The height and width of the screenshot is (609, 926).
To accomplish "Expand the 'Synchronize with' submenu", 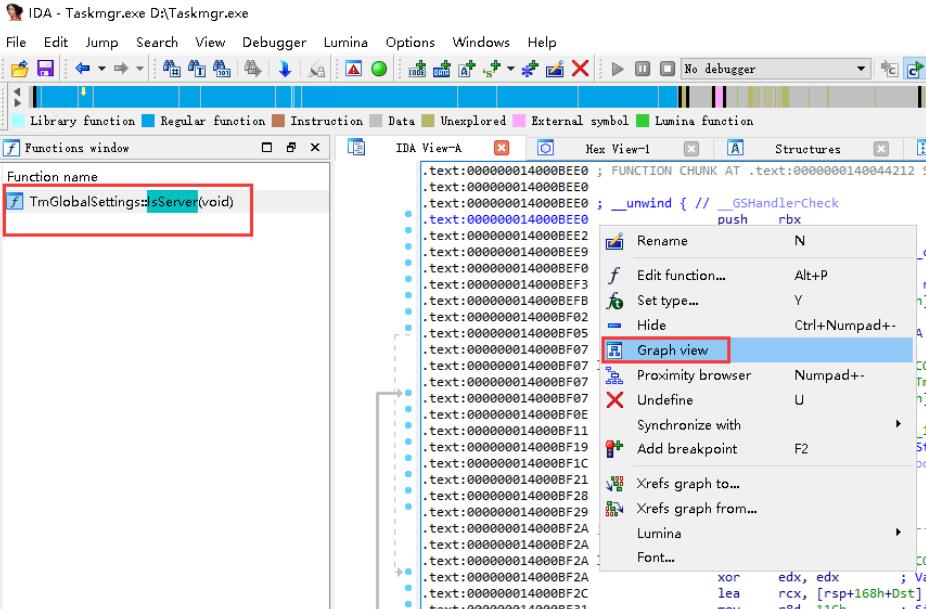I will 758,425.
